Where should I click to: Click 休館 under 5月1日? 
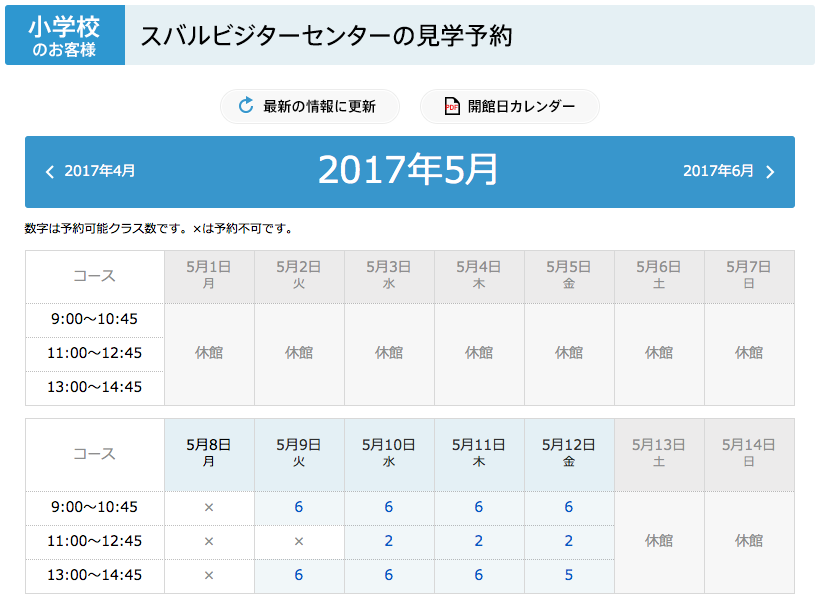click(x=209, y=353)
